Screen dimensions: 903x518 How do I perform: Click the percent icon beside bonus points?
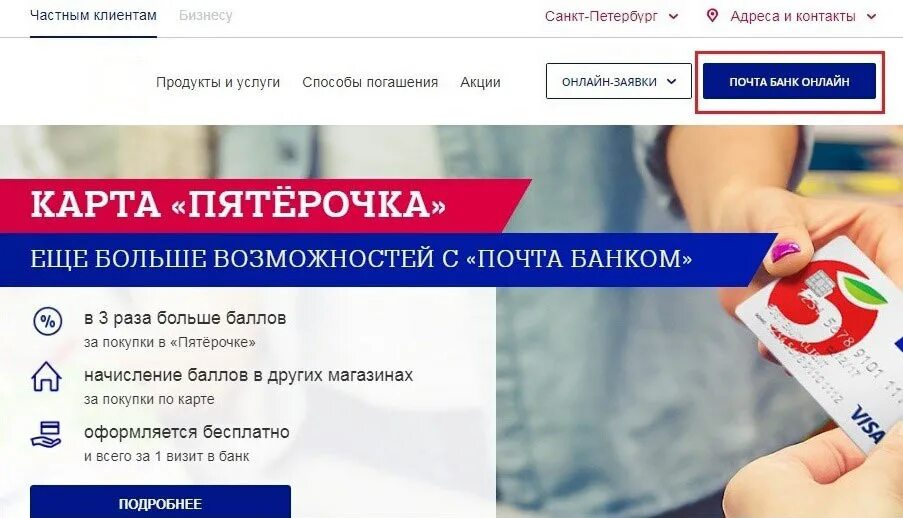pos(47,322)
